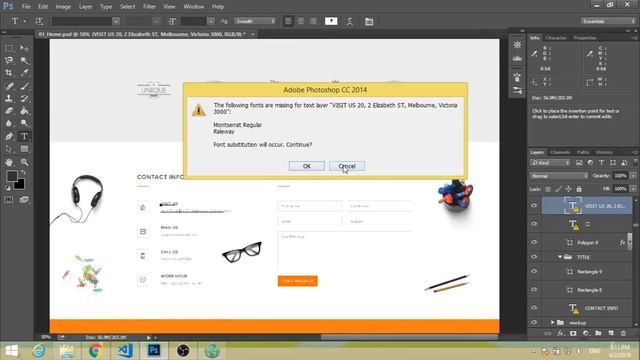Screen dimensions: 640x360
Task: Center text alignment in options bar
Action: click(301, 21)
